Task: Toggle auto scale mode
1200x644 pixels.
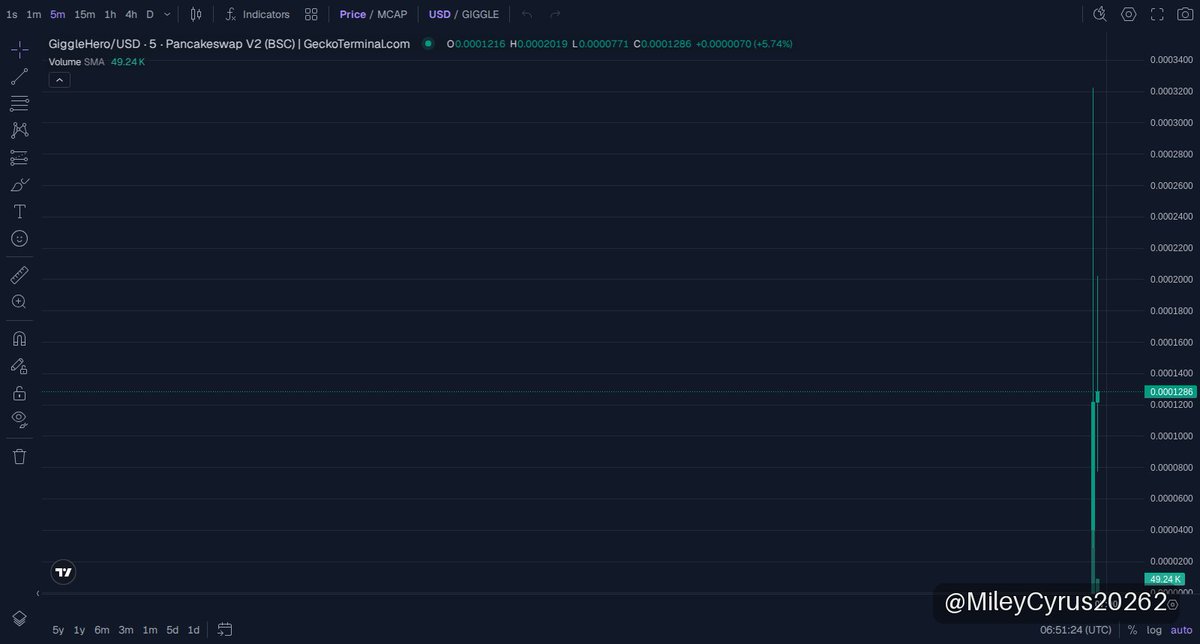Action: pyautogui.click(x=1181, y=630)
